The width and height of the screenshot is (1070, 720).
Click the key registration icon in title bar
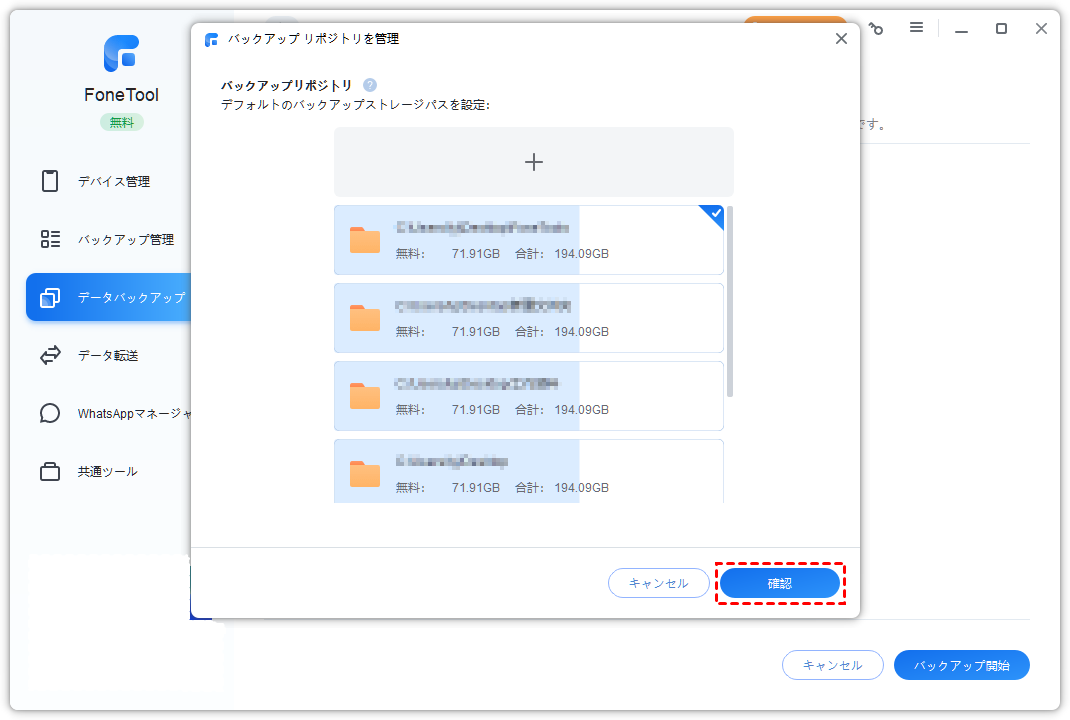(x=876, y=28)
